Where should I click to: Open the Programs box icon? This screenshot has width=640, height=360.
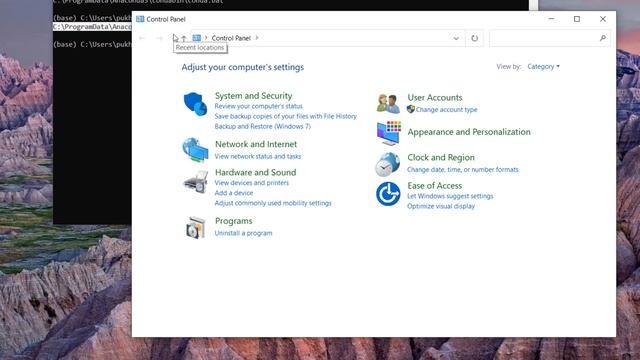point(196,227)
